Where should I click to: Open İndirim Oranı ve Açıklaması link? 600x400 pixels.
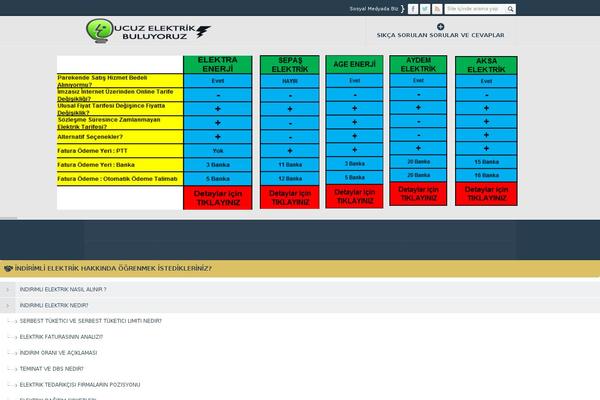[x=59, y=353]
